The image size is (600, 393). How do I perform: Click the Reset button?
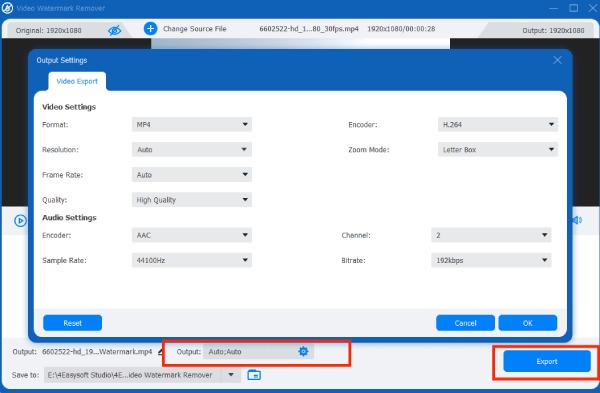click(x=72, y=323)
